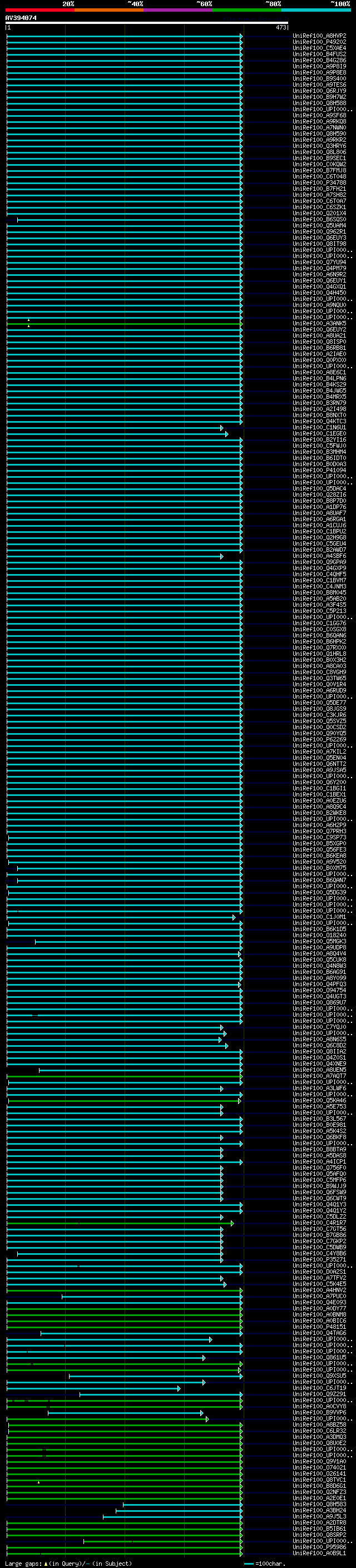Viewport: 356px width, 1568px height.
Task: Click hit label UniRef100_Q756F0
Action: point(319,1168)
